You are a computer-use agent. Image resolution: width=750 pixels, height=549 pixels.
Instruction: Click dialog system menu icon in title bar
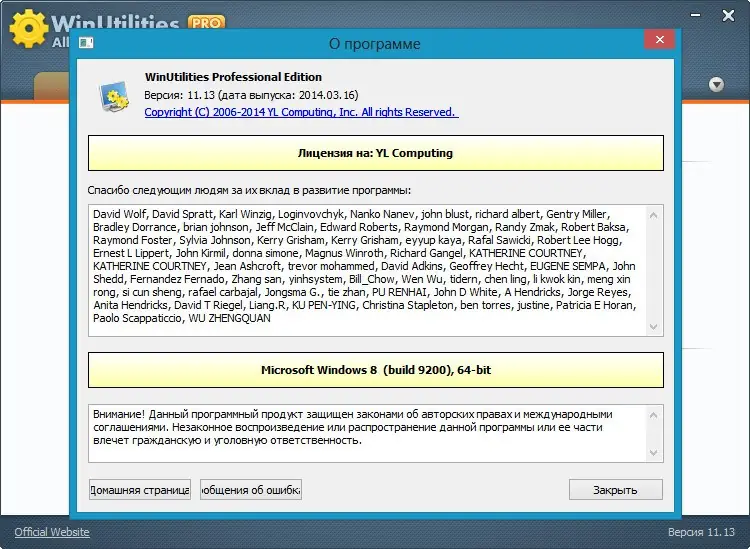coord(86,43)
